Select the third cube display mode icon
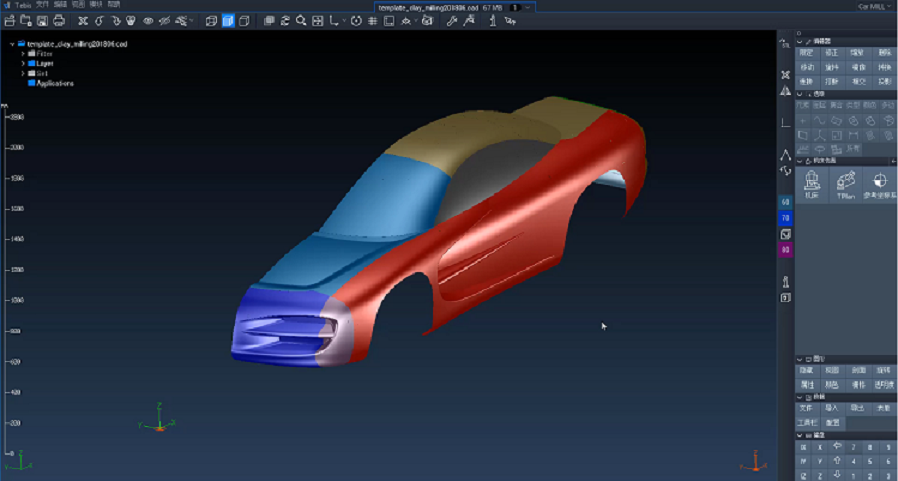898x481 pixels. (x=244, y=21)
